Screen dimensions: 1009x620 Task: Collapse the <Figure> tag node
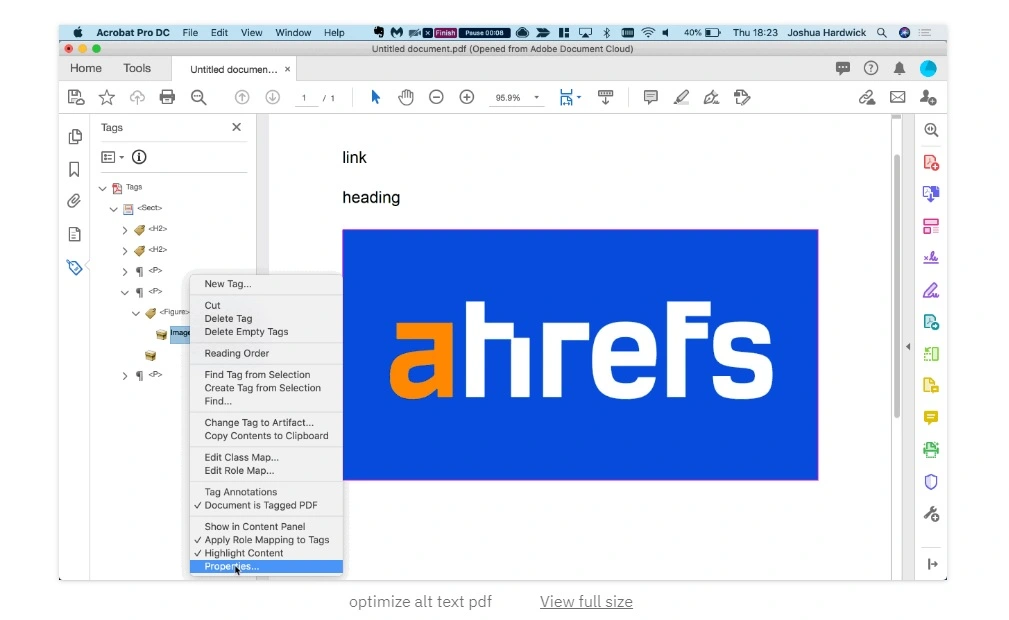[136, 313]
